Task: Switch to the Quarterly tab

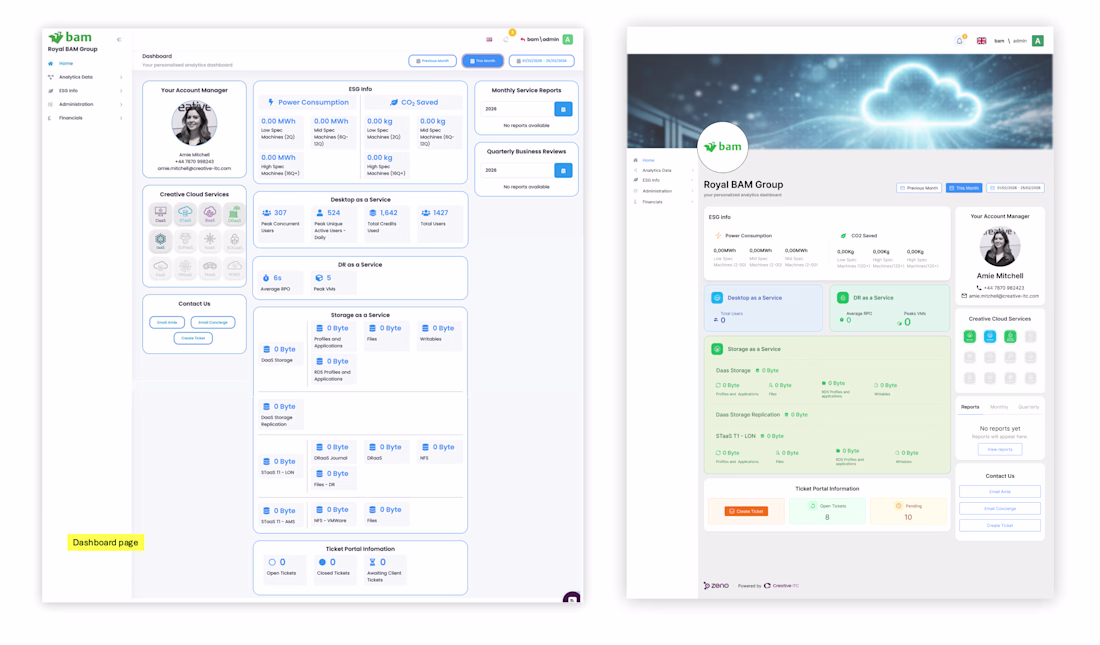Action: [1028, 407]
